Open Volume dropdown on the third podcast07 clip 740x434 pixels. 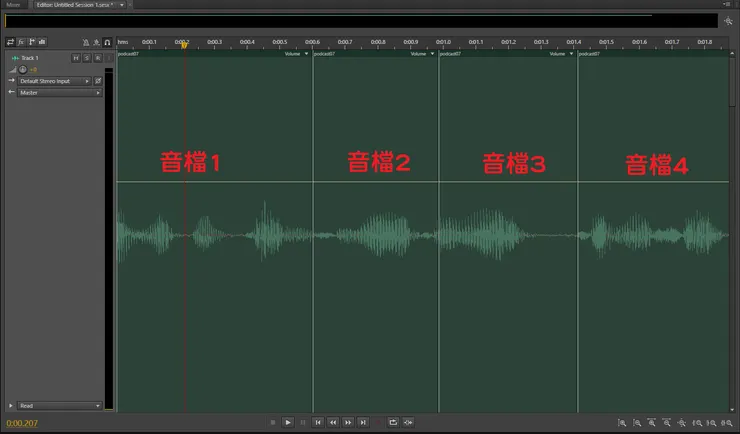pos(561,54)
